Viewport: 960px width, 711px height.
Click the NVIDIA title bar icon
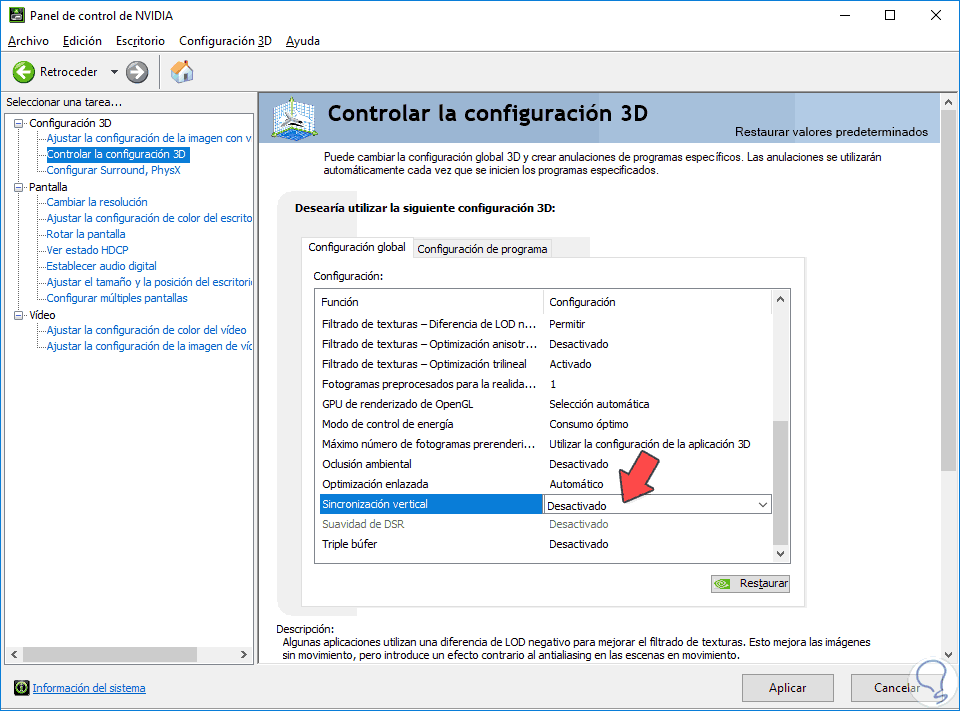click(17, 15)
